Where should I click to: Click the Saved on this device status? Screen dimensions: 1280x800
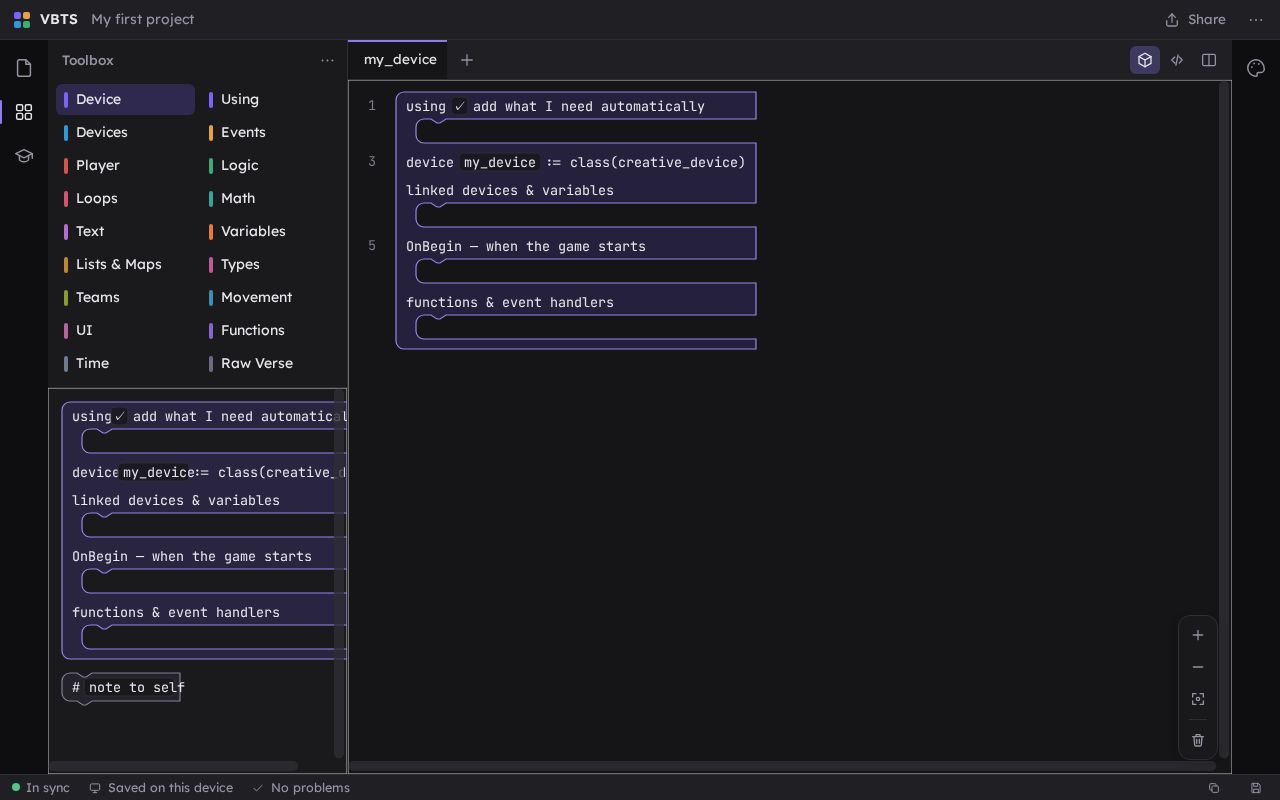[161, 788]
